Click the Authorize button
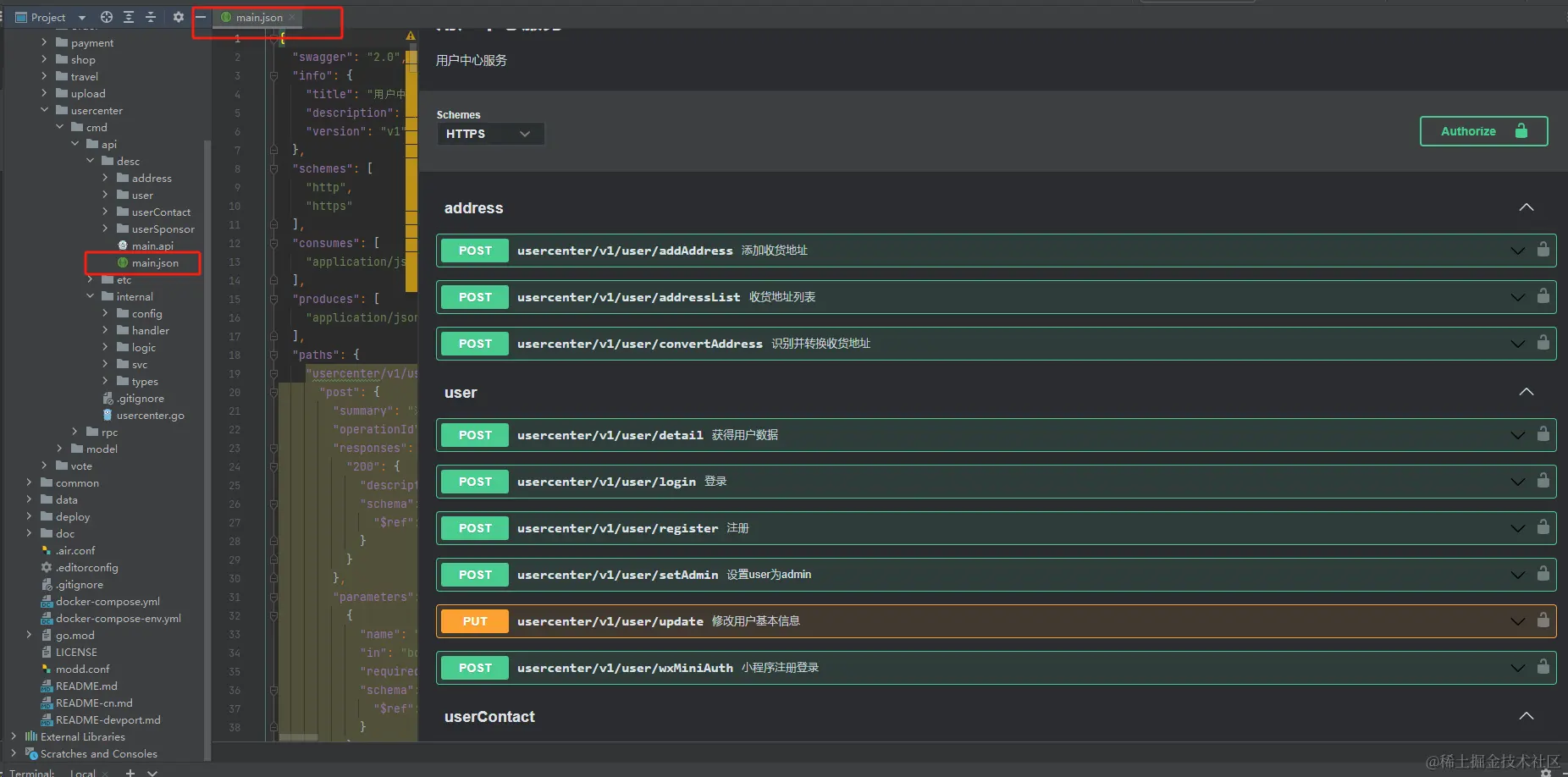Viewport: 1568px width, 777px height. coord(1483,131)
